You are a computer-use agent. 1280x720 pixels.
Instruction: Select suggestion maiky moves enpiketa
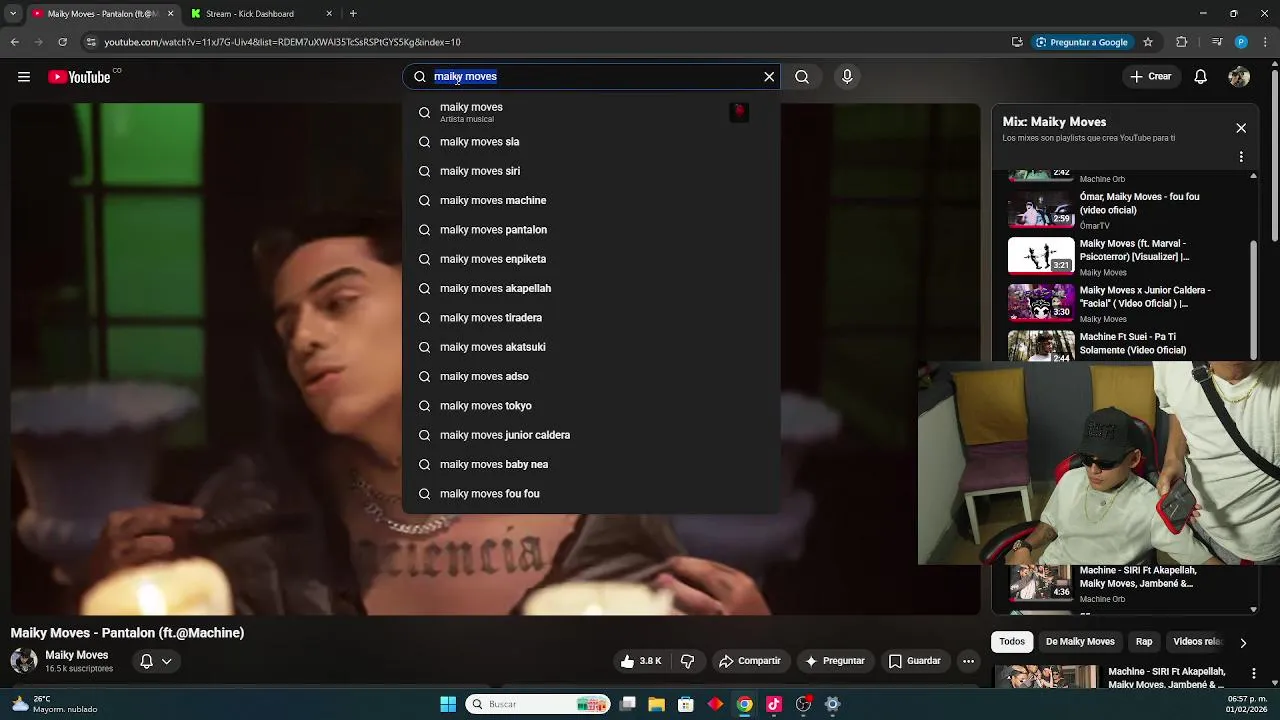[591, 259]
